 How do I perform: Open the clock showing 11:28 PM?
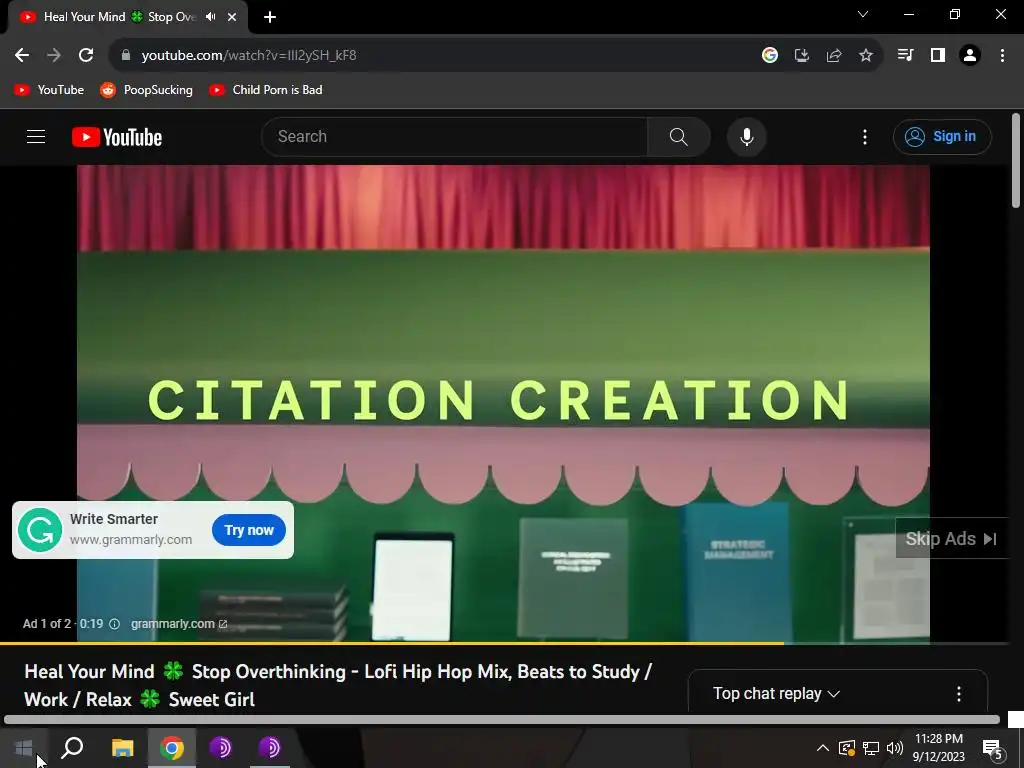pyautogui.click(x=938, y=748)
